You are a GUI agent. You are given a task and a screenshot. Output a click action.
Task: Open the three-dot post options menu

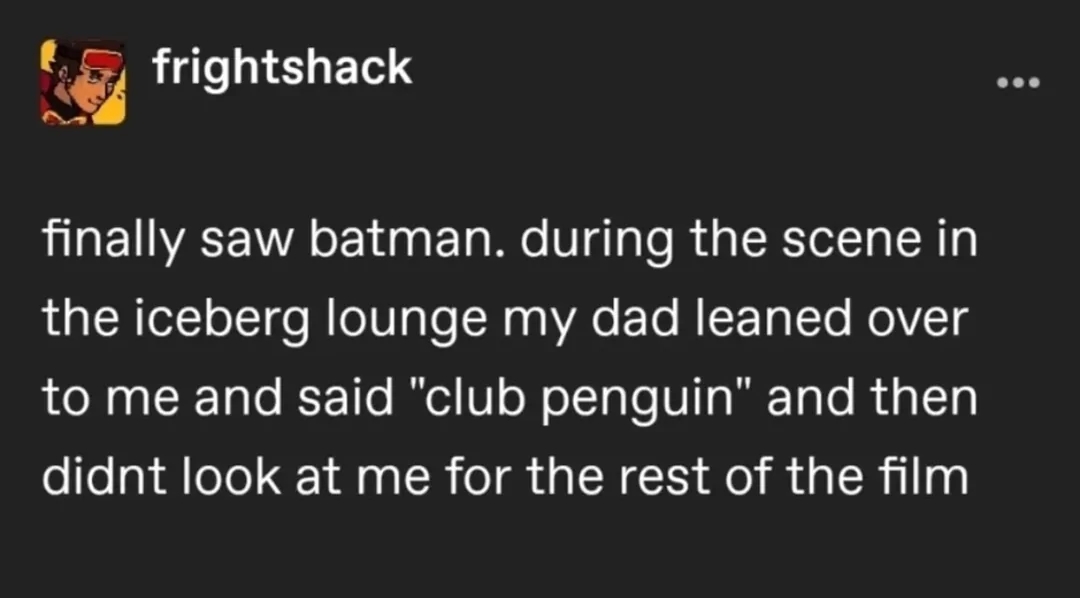coord(1019,83)
